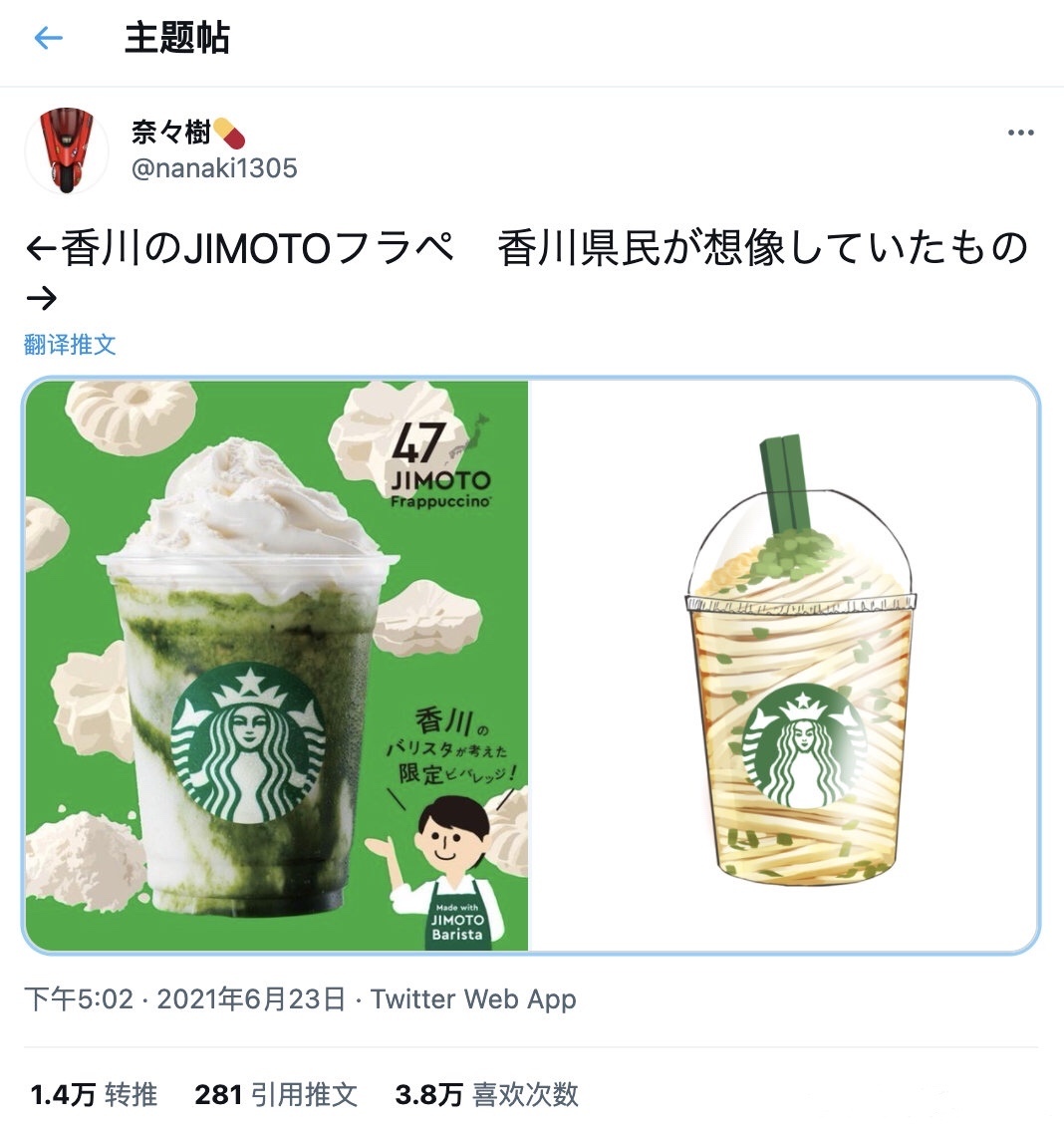
Task: Open the red motorcycle profile avatar
Action: pyautogui.click(x=66, y=150)
